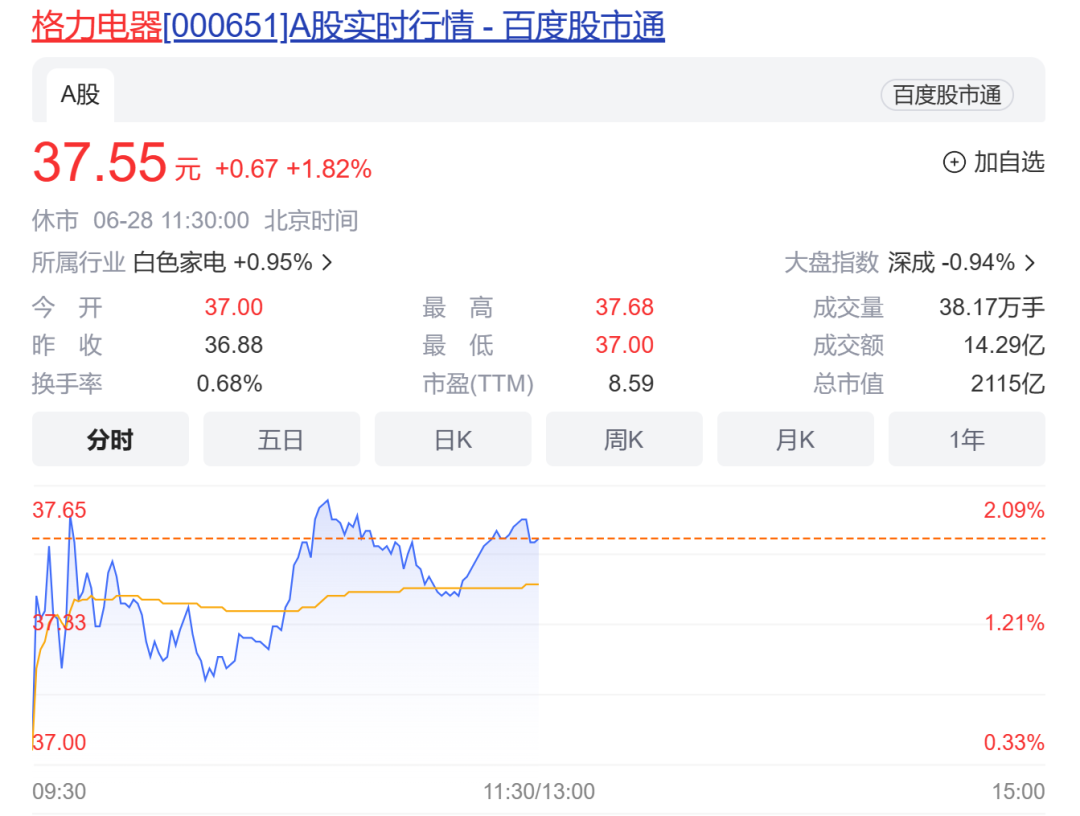Screen dimensions: 1080x816
Task: Click the 百度股市通 badge button
Action: (x=946, y=95)
